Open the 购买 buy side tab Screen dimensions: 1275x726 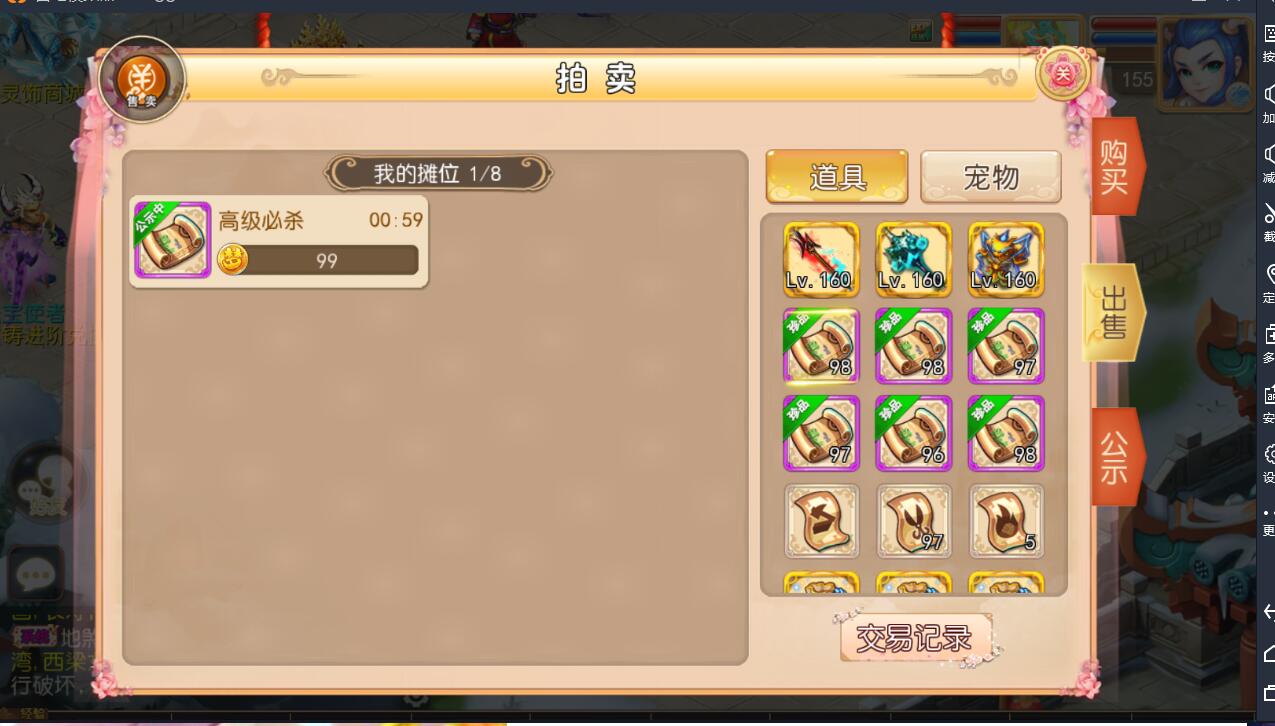pos(1114,167)
